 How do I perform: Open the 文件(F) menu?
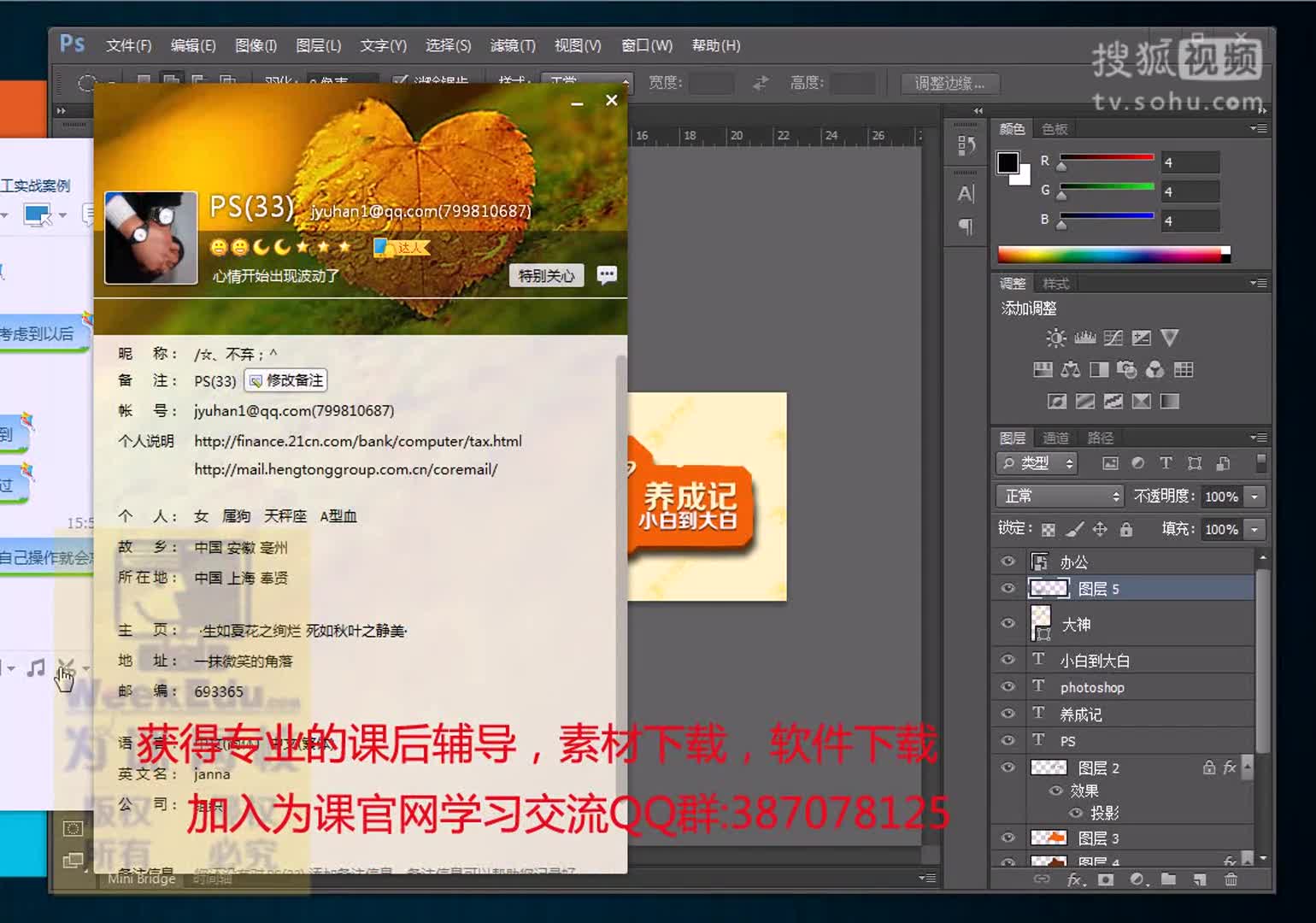point(128,45)
